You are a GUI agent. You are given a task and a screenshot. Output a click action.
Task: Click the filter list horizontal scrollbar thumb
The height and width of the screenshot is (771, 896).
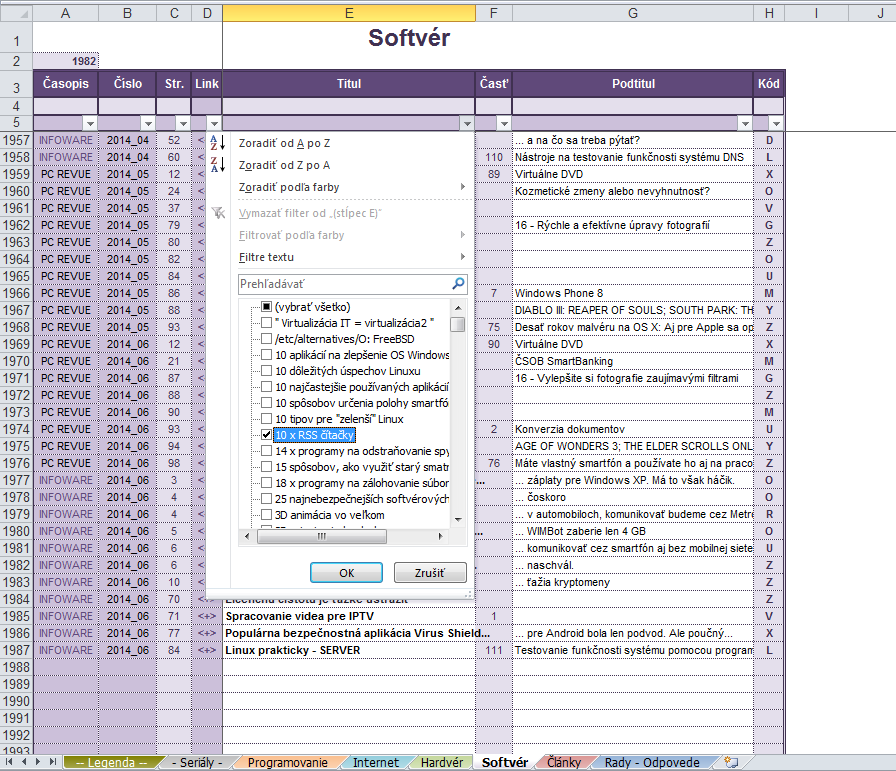322,536
